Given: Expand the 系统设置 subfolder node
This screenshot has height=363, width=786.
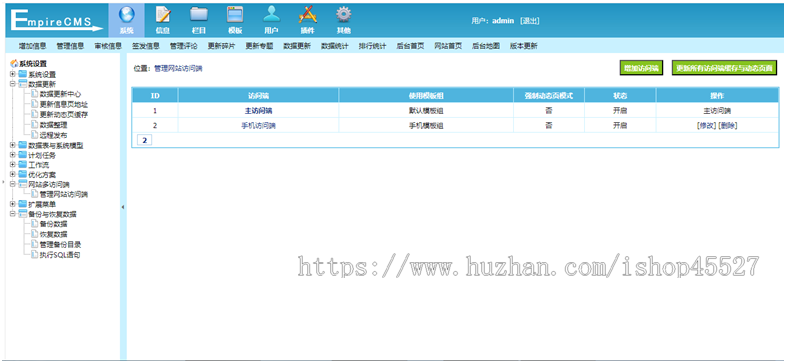Looking at the screenshot, I should tap(13, 74).
